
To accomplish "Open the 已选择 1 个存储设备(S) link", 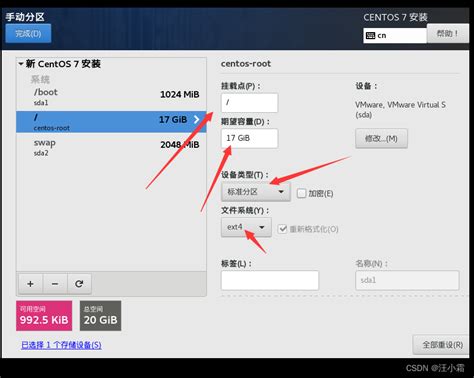I will tap(61, 345).
